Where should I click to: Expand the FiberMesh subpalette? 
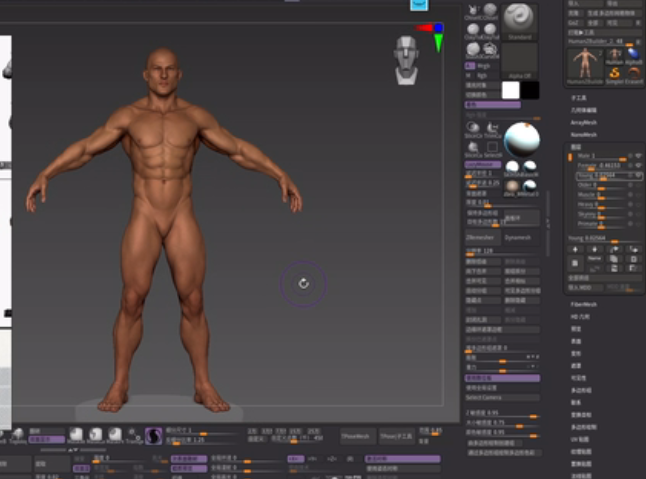(x=583, y=304)
